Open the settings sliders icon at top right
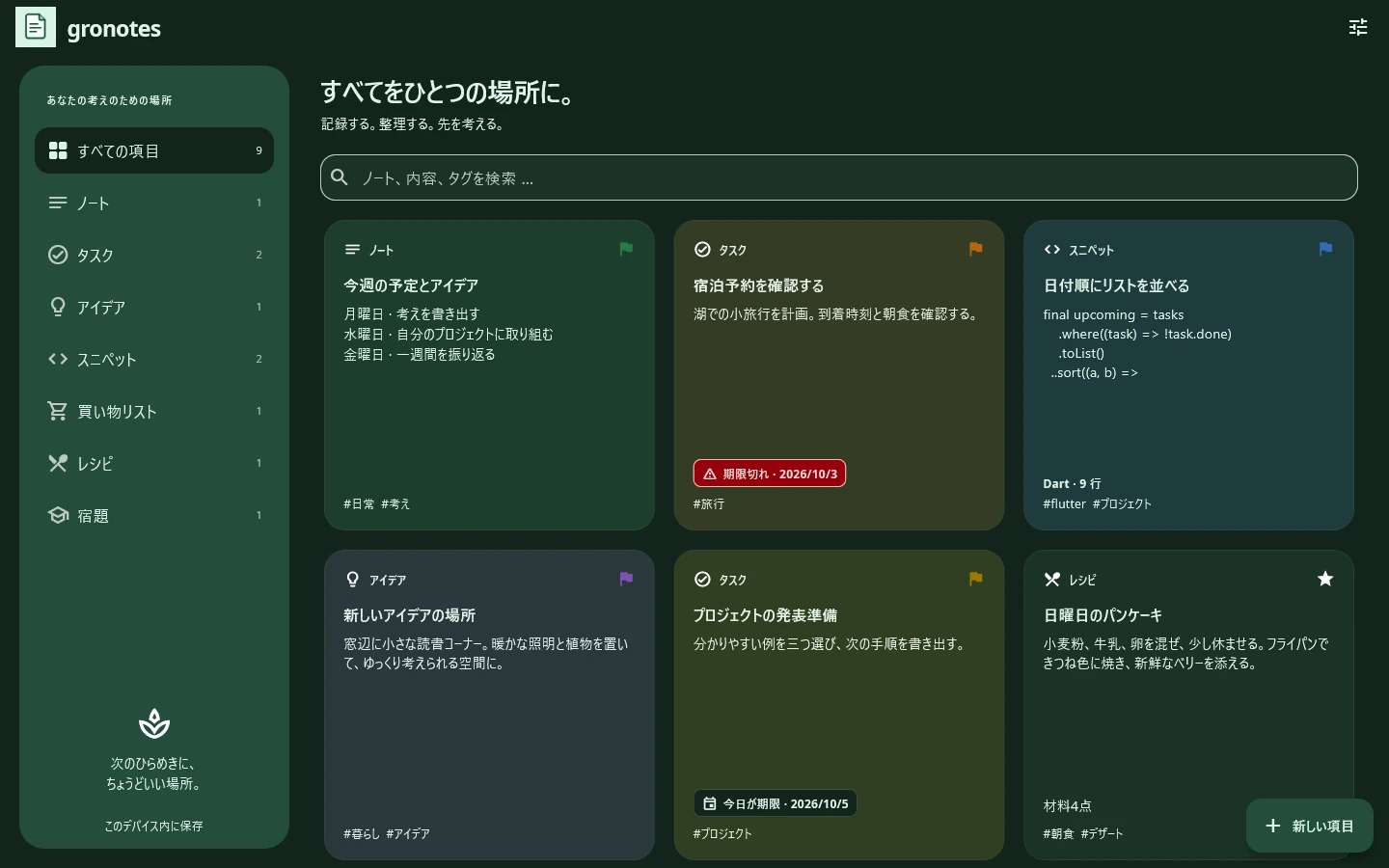Screen dimensions: 1389x868 pyautogui.click(x=1358, y=27)
